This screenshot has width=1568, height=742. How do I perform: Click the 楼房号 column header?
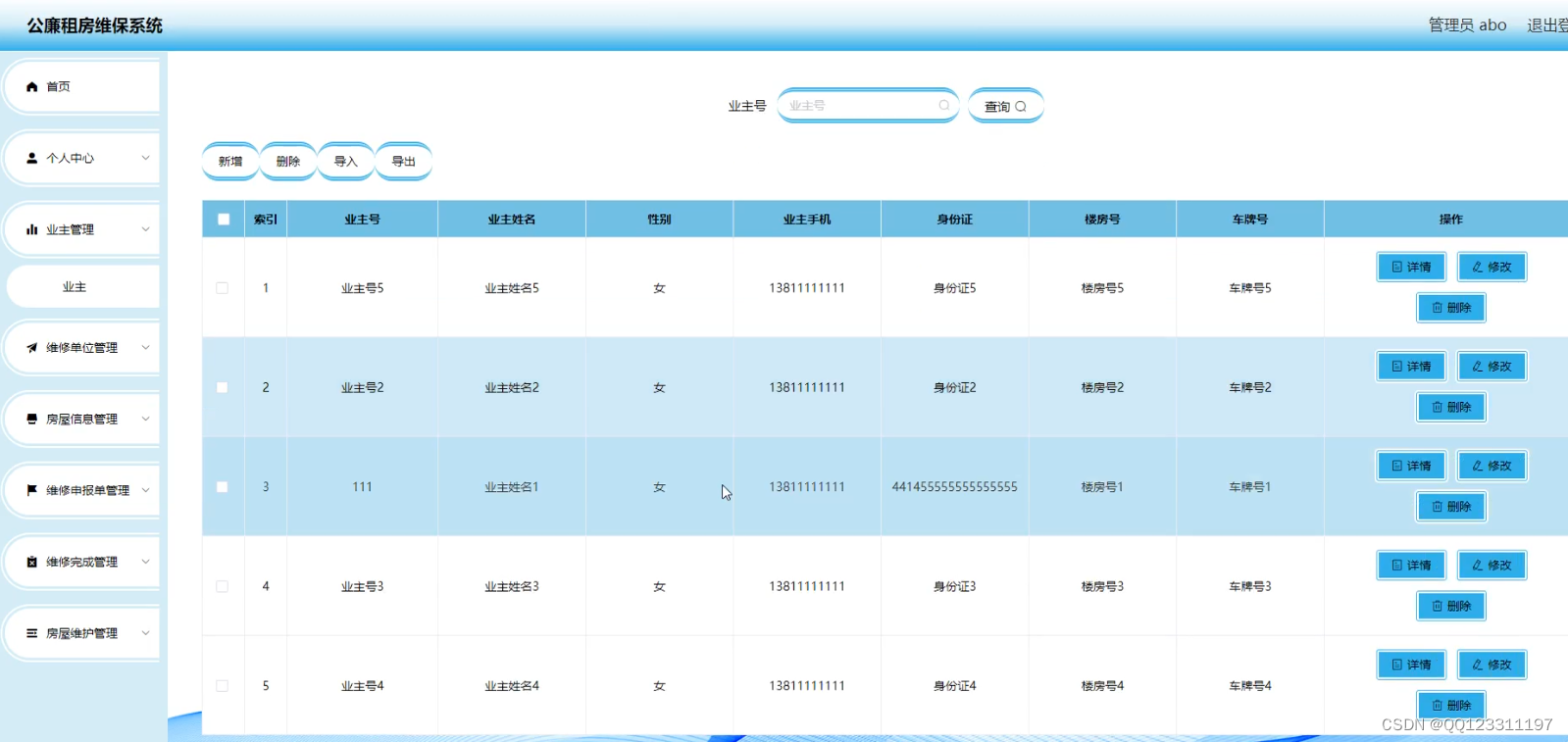click(1102, 220)
